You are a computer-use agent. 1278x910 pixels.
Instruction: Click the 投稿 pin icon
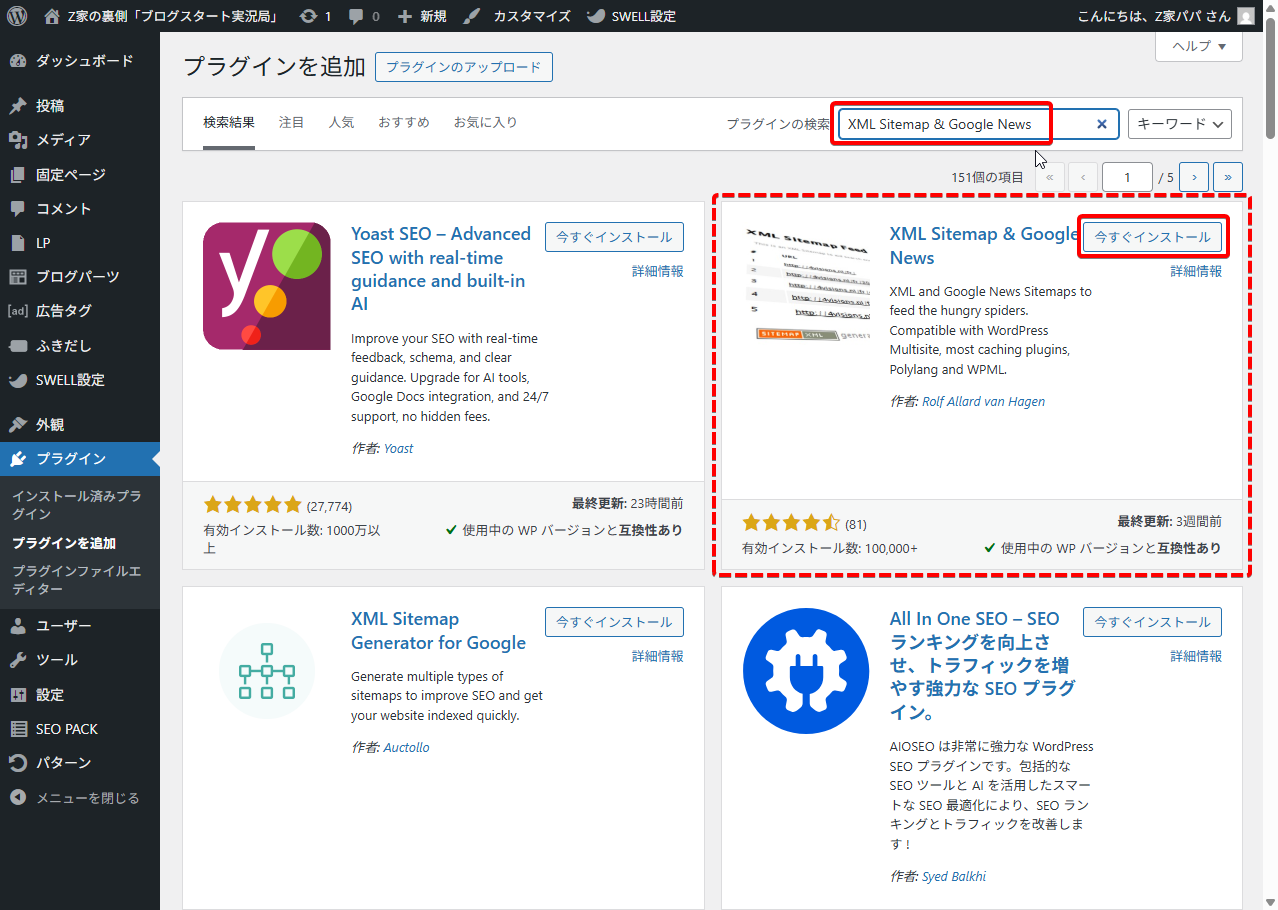coord(18,106)
